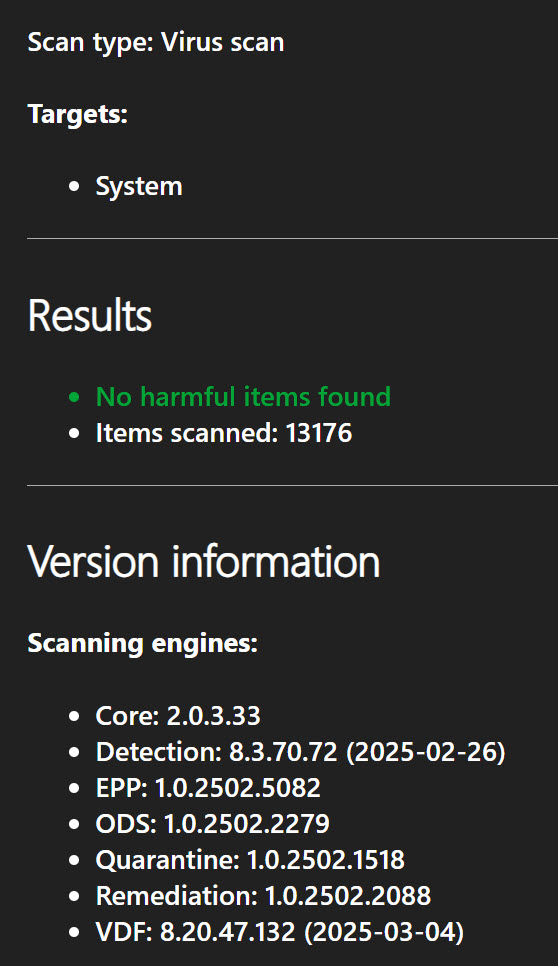Select the Scanning engines label
Screen dimensions: 558x966
coord(143,643)
